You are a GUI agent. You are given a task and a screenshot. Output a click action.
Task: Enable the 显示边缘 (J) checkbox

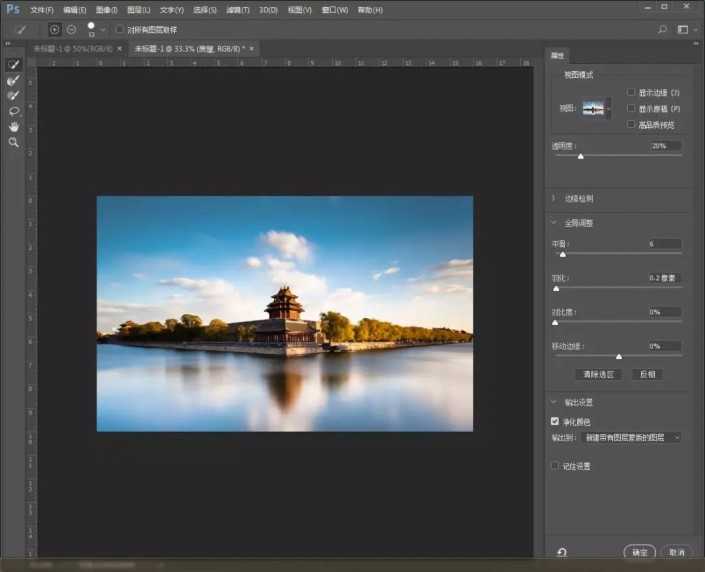(x=631, y=92)
